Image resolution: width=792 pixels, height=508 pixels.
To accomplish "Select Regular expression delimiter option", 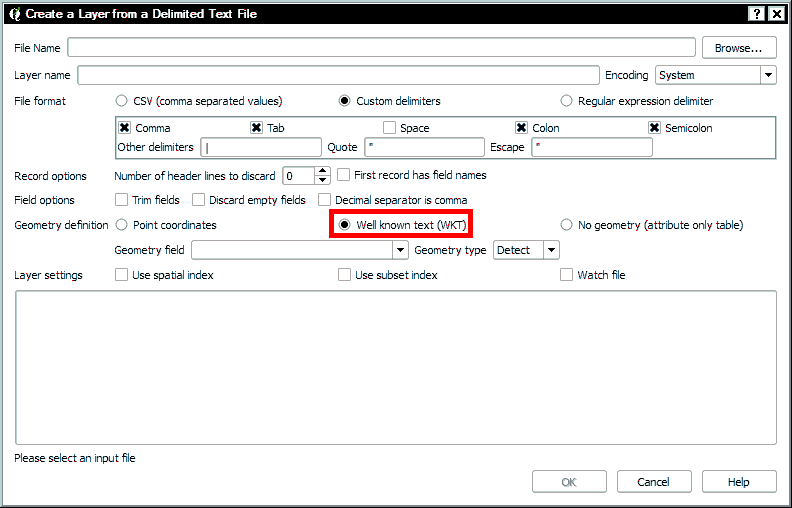I will (567, 101).
